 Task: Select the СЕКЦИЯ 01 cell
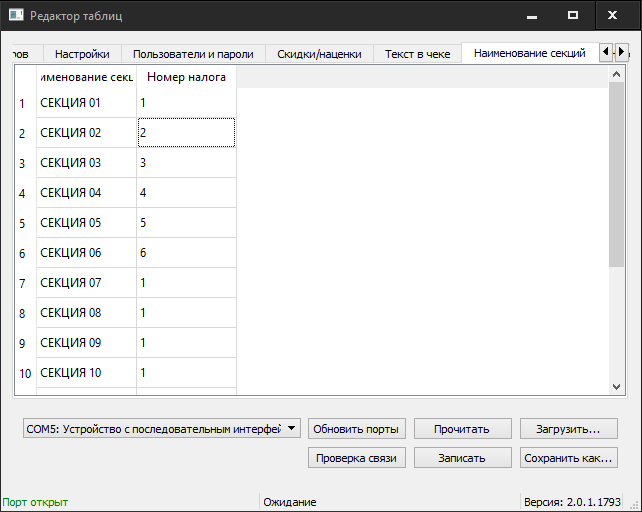[86, 103]
